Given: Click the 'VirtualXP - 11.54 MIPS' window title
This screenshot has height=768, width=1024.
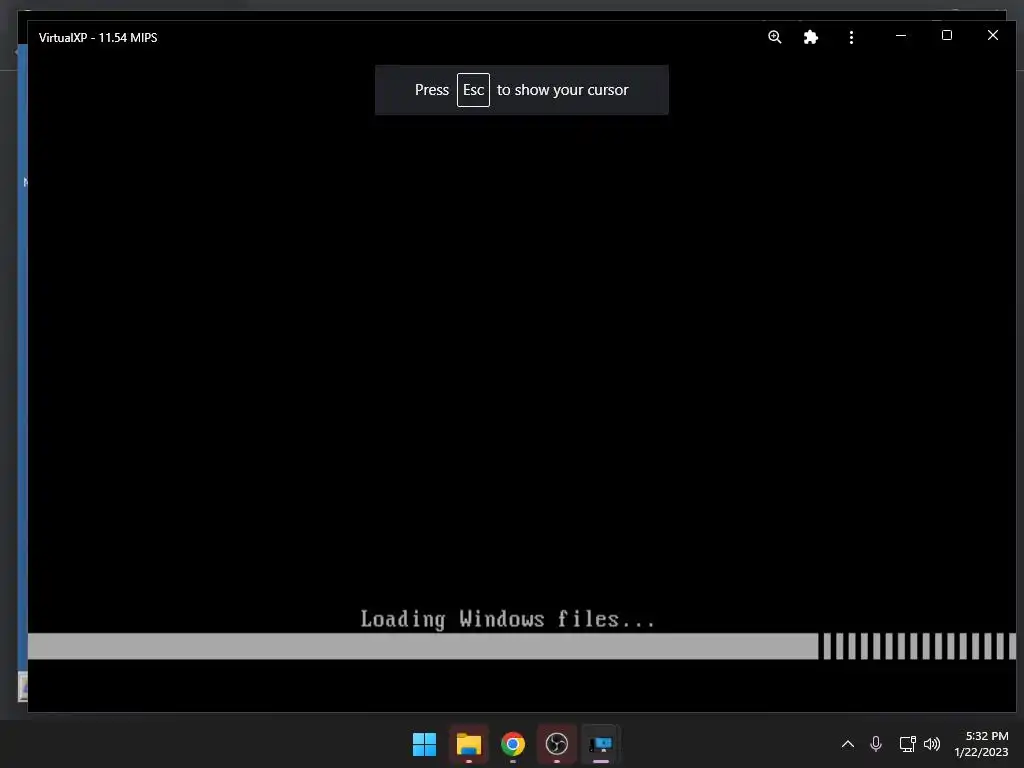Looking at the screenshot, I should click(x=98, y=38).
